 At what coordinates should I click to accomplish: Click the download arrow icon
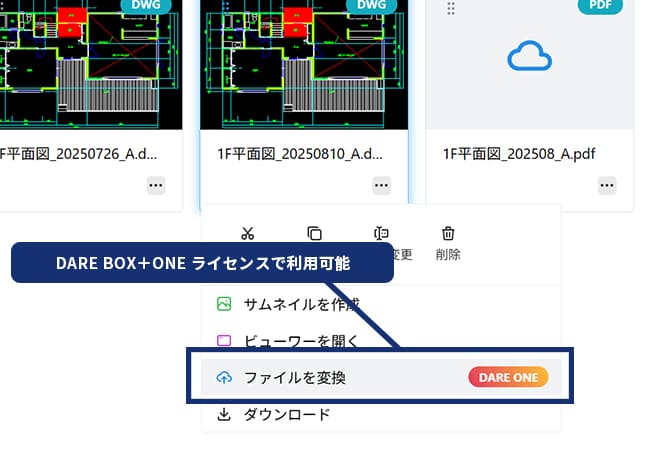(x=224, y=414)
